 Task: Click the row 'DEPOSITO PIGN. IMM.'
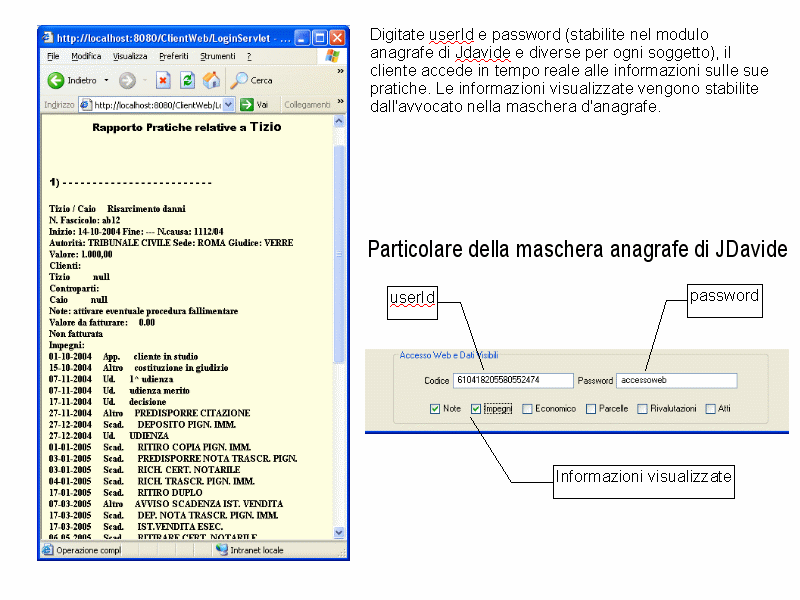(x=142, y=424)
